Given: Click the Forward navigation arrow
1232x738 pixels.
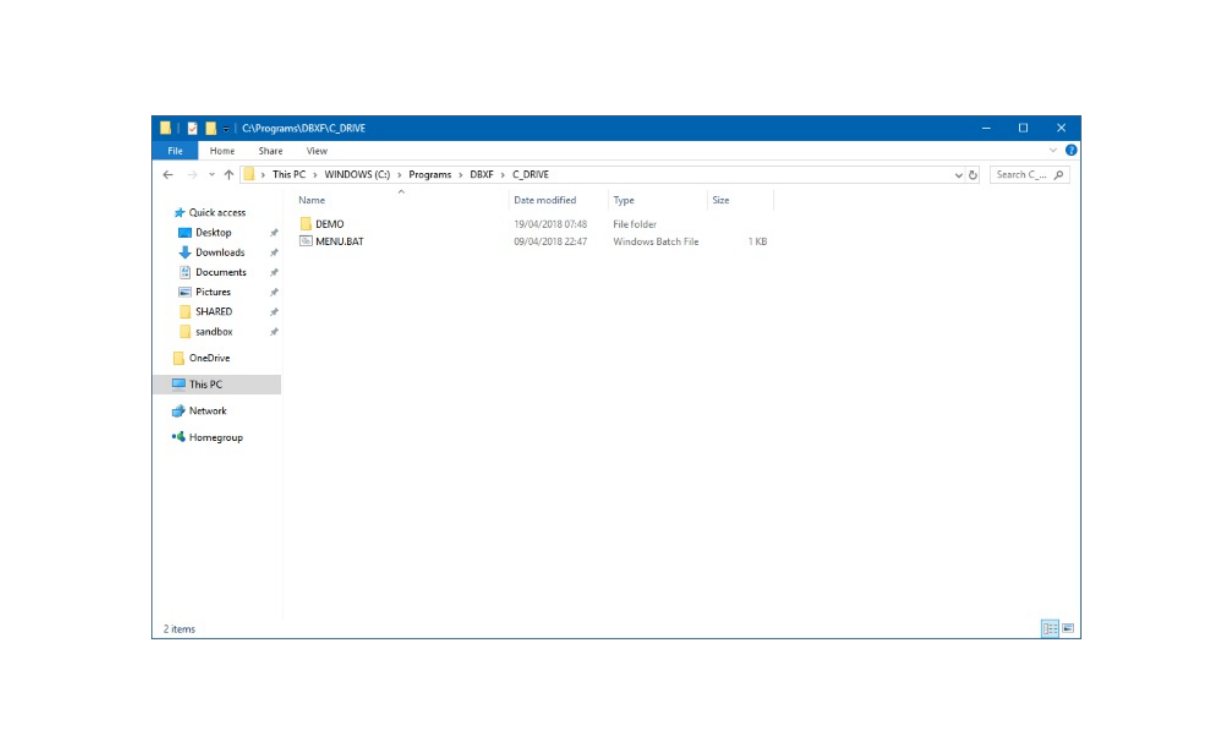Looking at the screenshot, I should pos(192,174).
